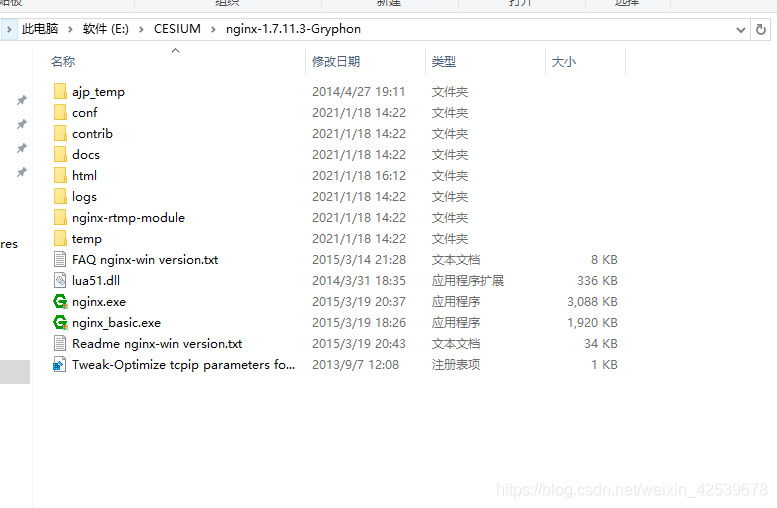The image size is (777, 508).
Task: Click the size 336 KB
Action: (x=597, y=281)
